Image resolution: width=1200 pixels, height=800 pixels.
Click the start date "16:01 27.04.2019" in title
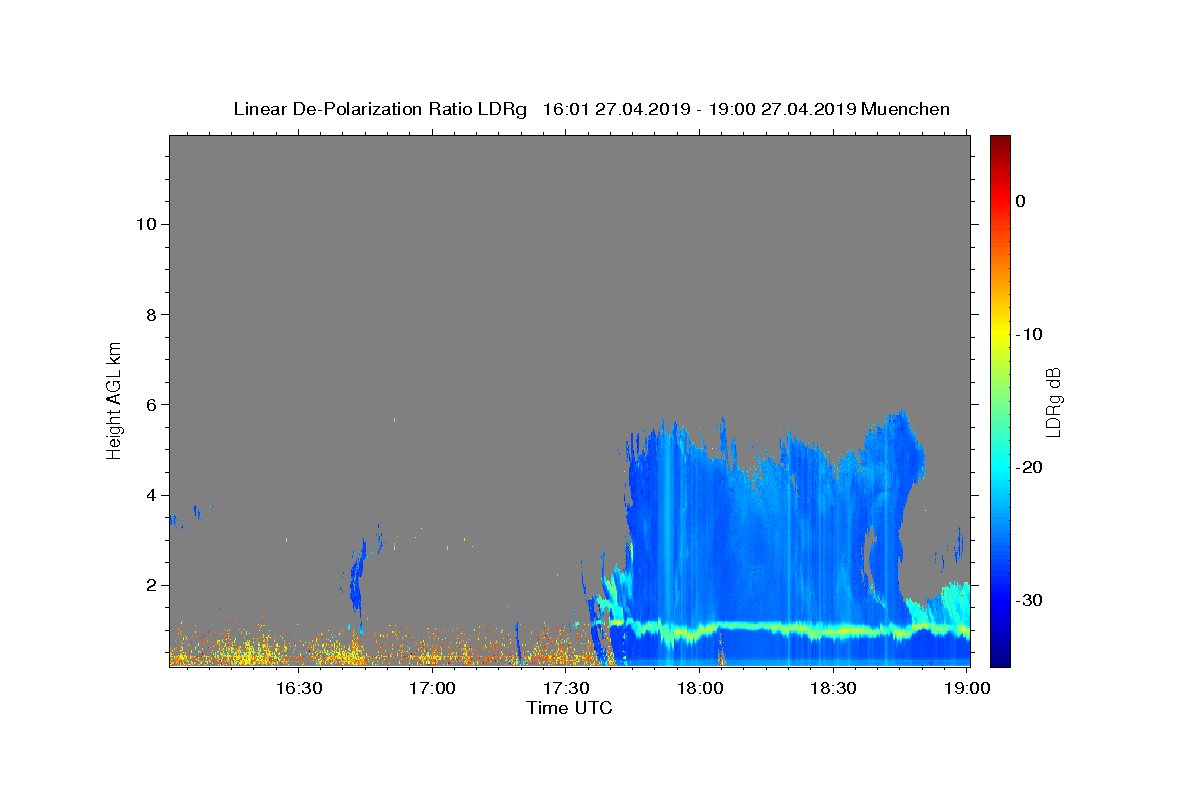616,109
